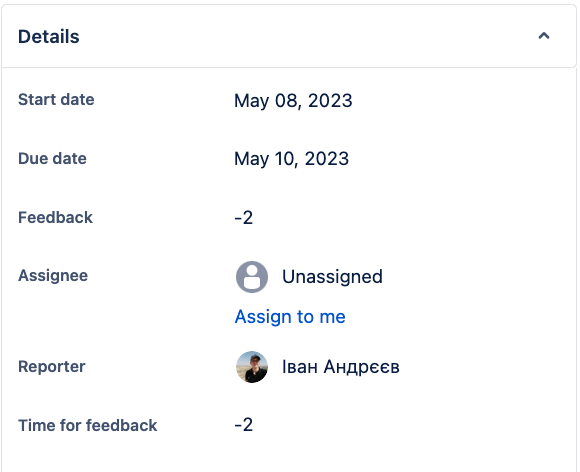Edit the Time for feedback value
Screen dimensions: 580x472
pyautogui.click(x=243, y=425)
